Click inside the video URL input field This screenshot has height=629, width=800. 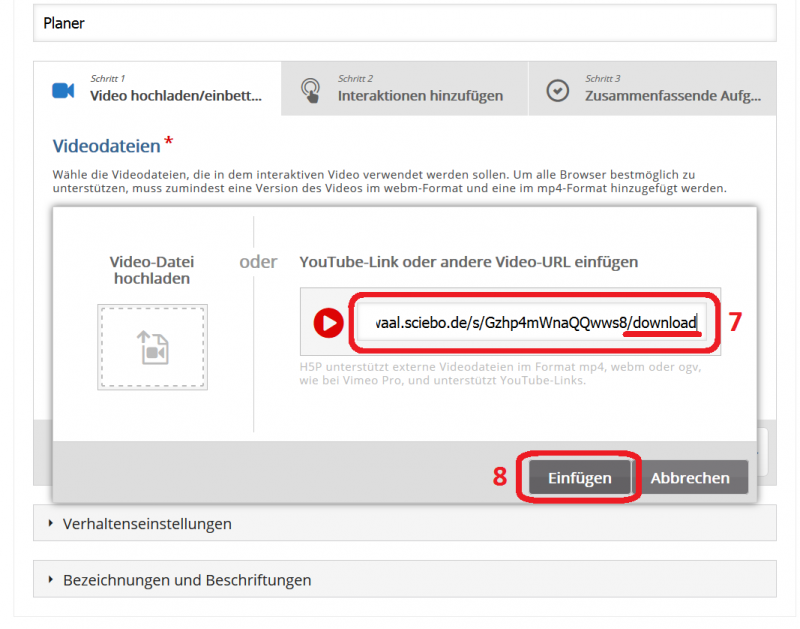point(530,322)
